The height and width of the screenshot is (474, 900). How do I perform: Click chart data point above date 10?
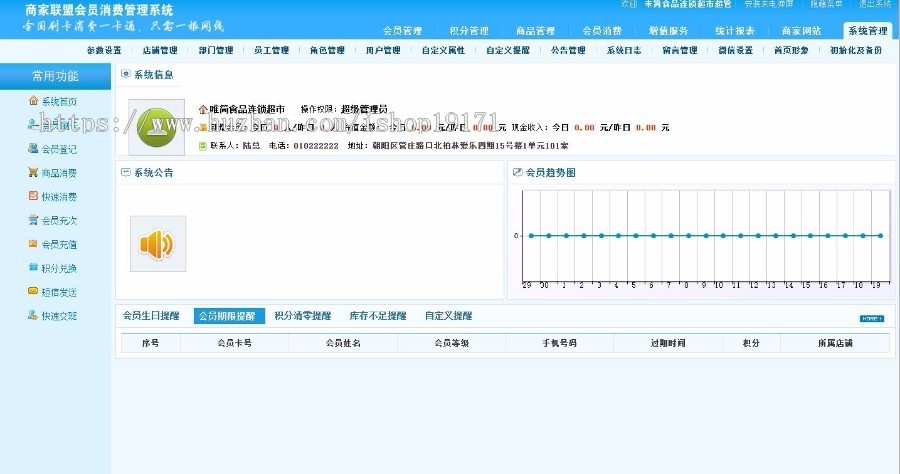[x=723, y=235]
